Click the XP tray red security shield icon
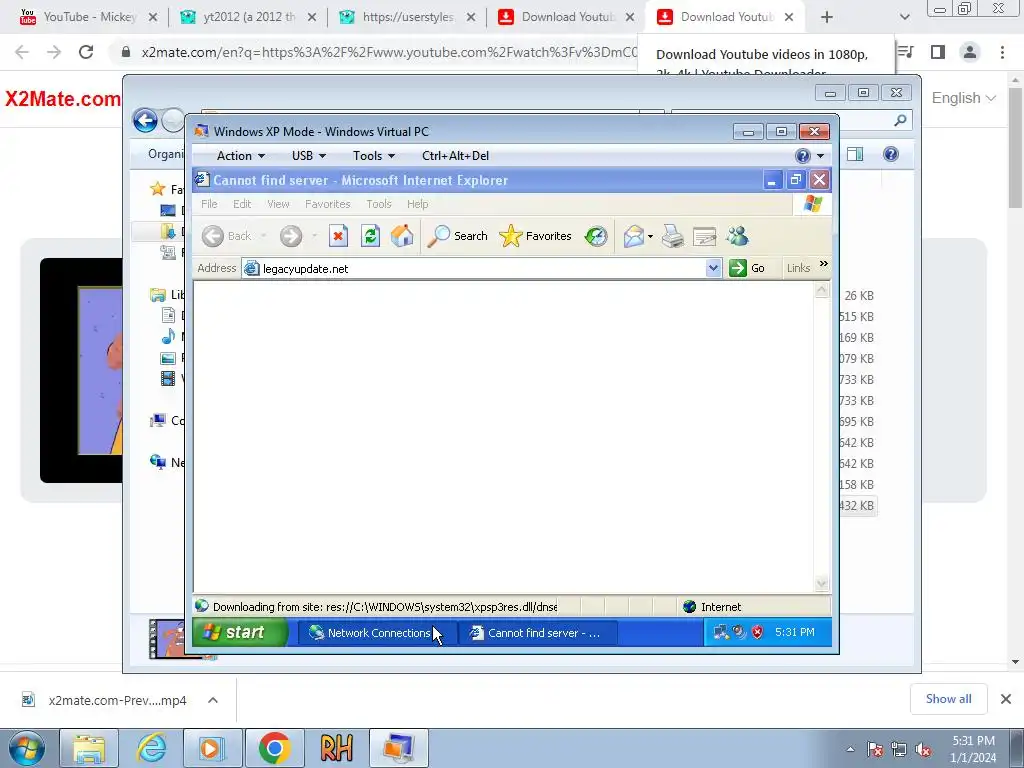 (x=757, y=632)
